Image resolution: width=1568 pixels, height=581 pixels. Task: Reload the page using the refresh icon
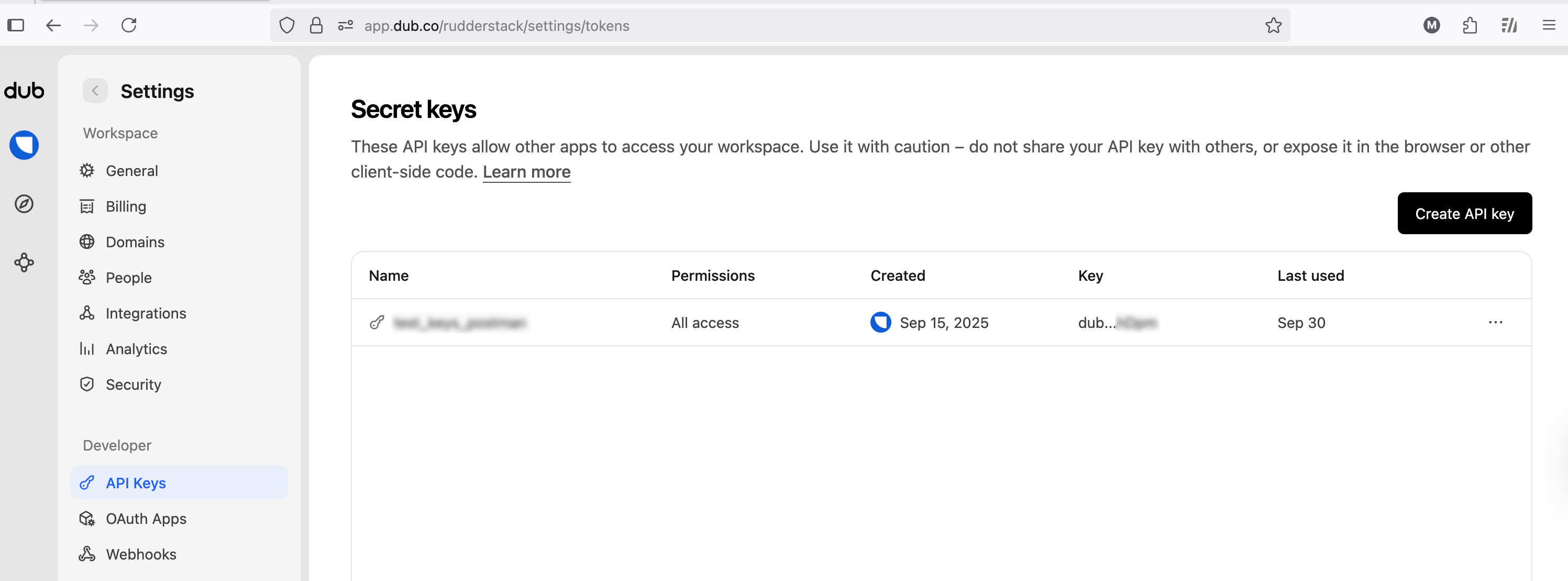tap(129, 25)
